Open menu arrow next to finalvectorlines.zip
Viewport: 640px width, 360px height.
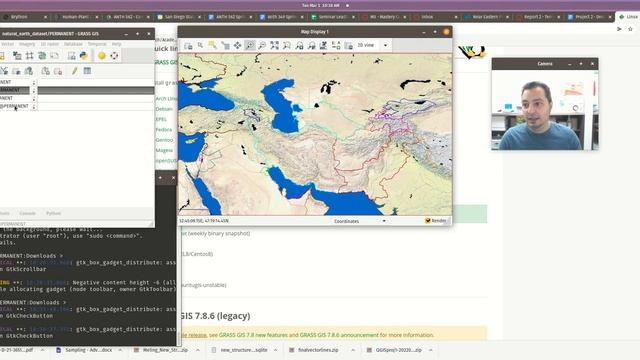[x=353, y=350]
